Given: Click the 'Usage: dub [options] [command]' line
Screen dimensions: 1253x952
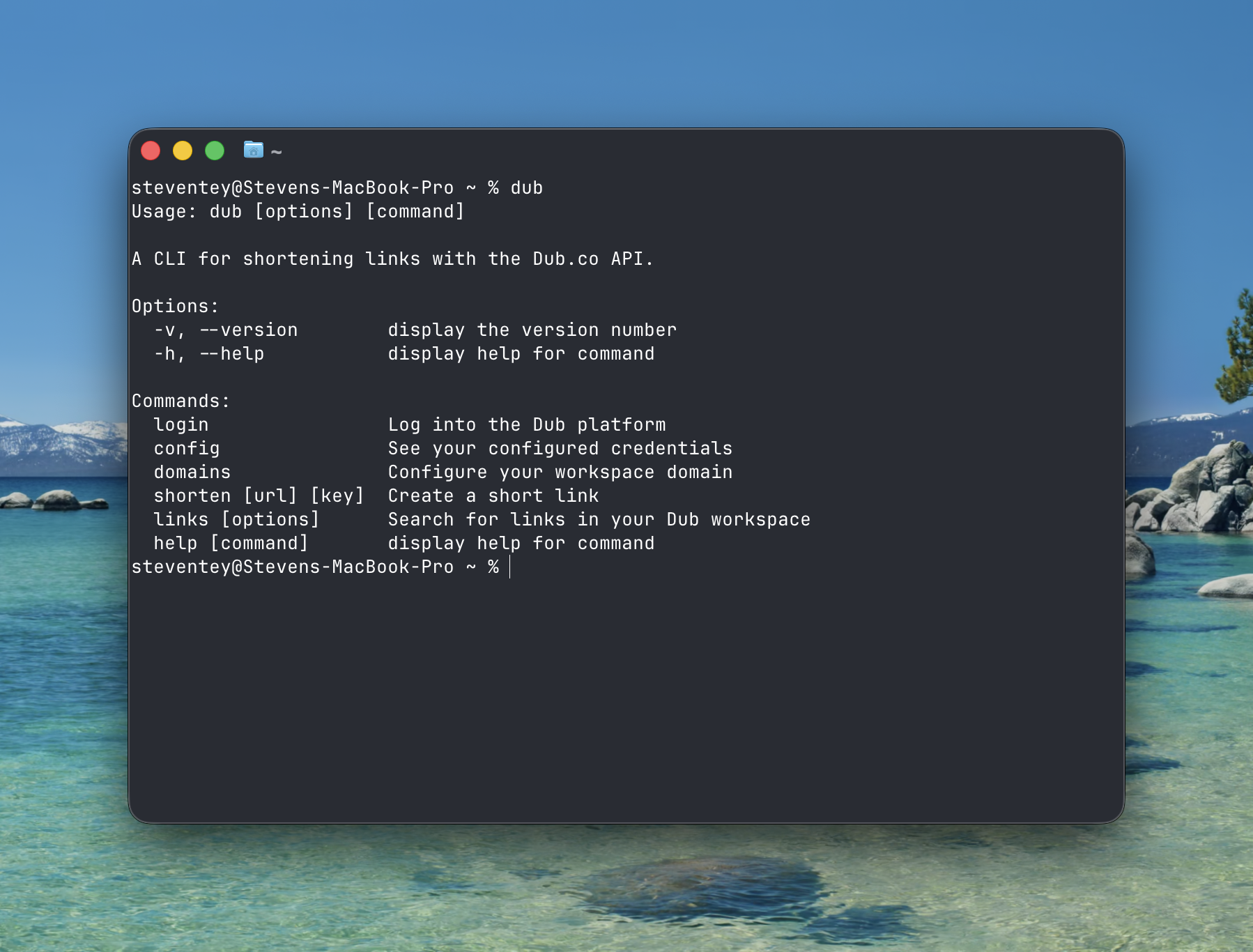Looking at the screenshot, I should pos(298,212).
